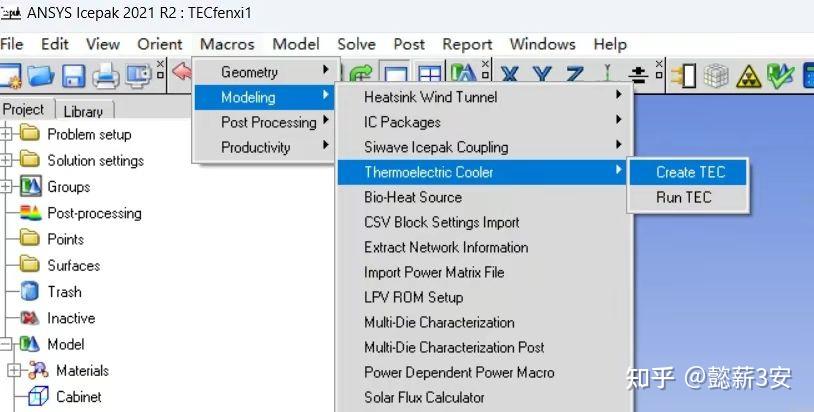Expand the Materials tree node
Viewport: 814px width, 412px height.
(x=14, y=370)
